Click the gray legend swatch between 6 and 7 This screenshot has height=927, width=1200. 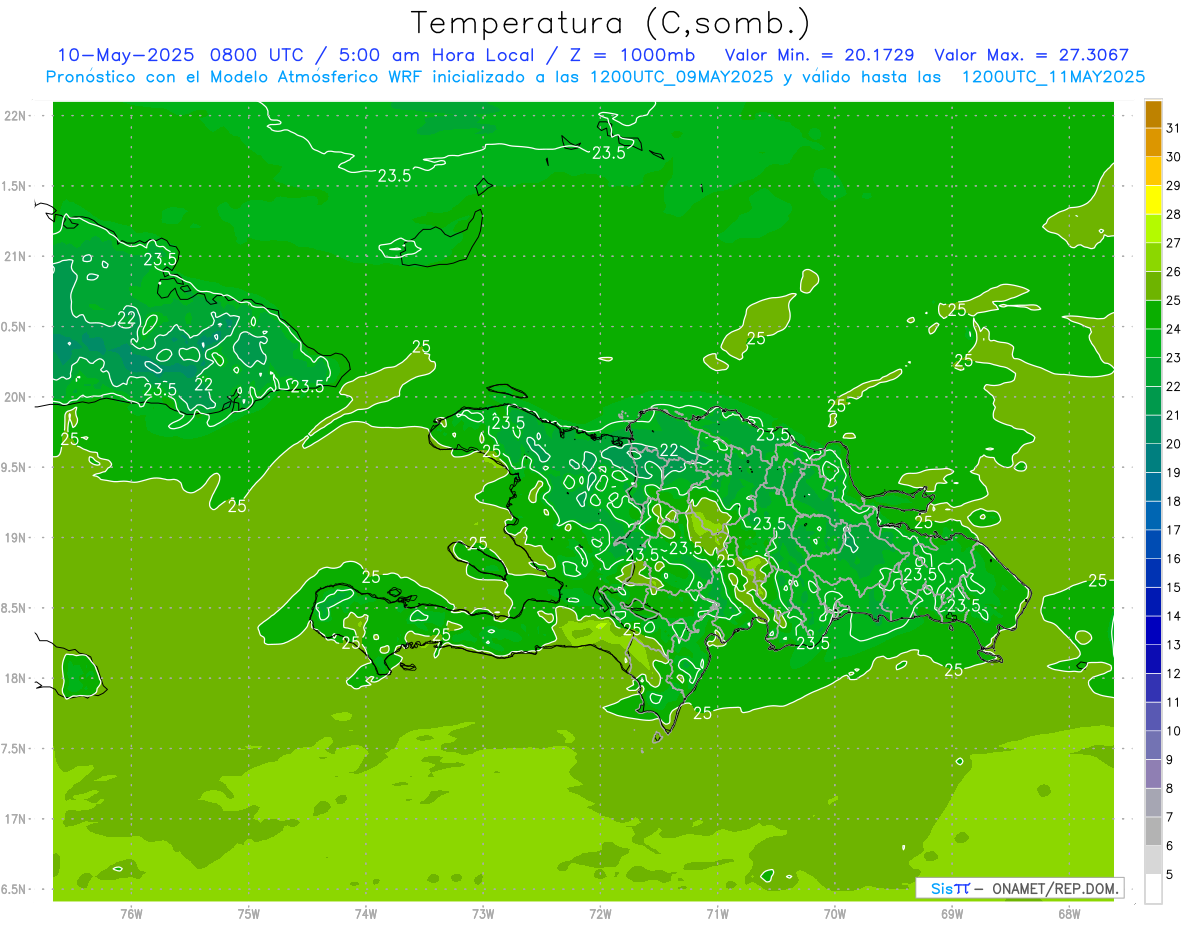pyautogui.click(x=1153, y=831)
